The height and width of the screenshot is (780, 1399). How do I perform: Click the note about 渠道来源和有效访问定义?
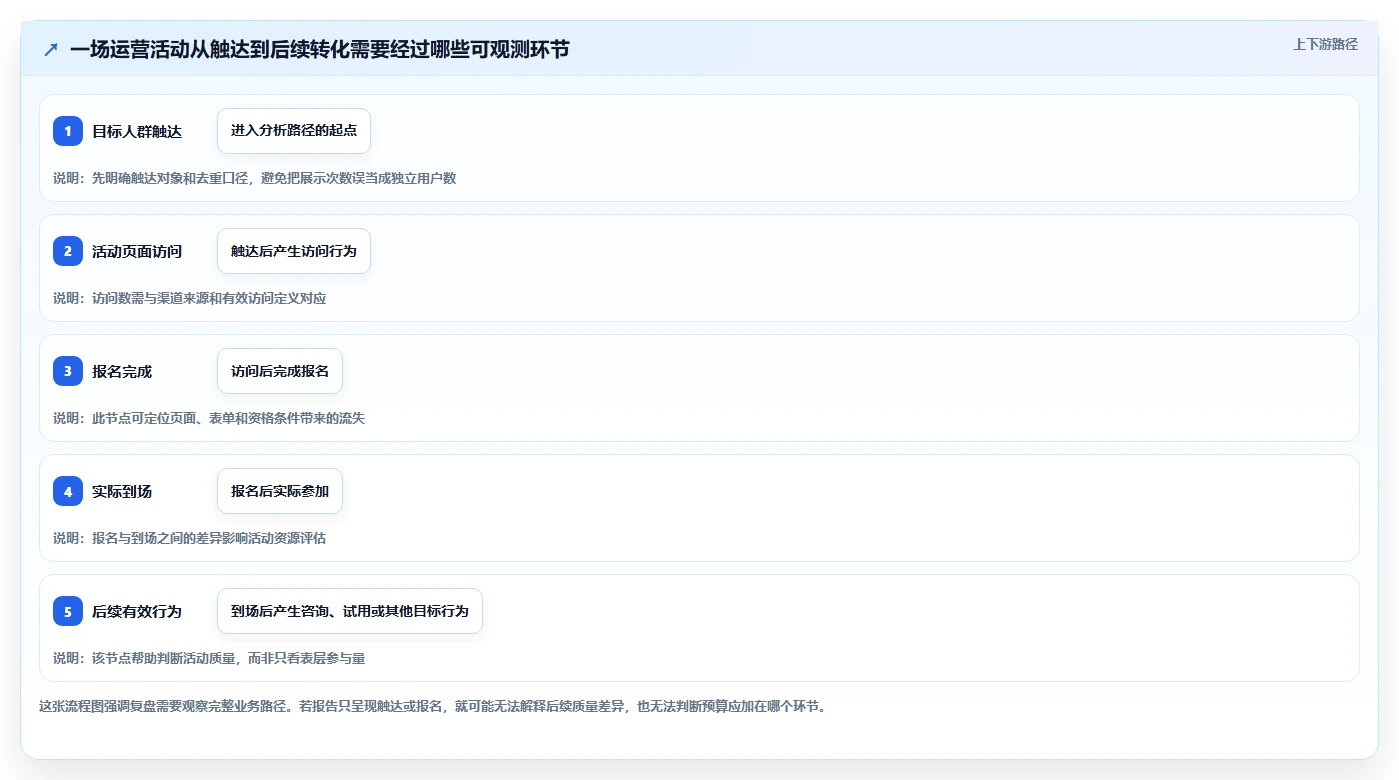[190, 298]
